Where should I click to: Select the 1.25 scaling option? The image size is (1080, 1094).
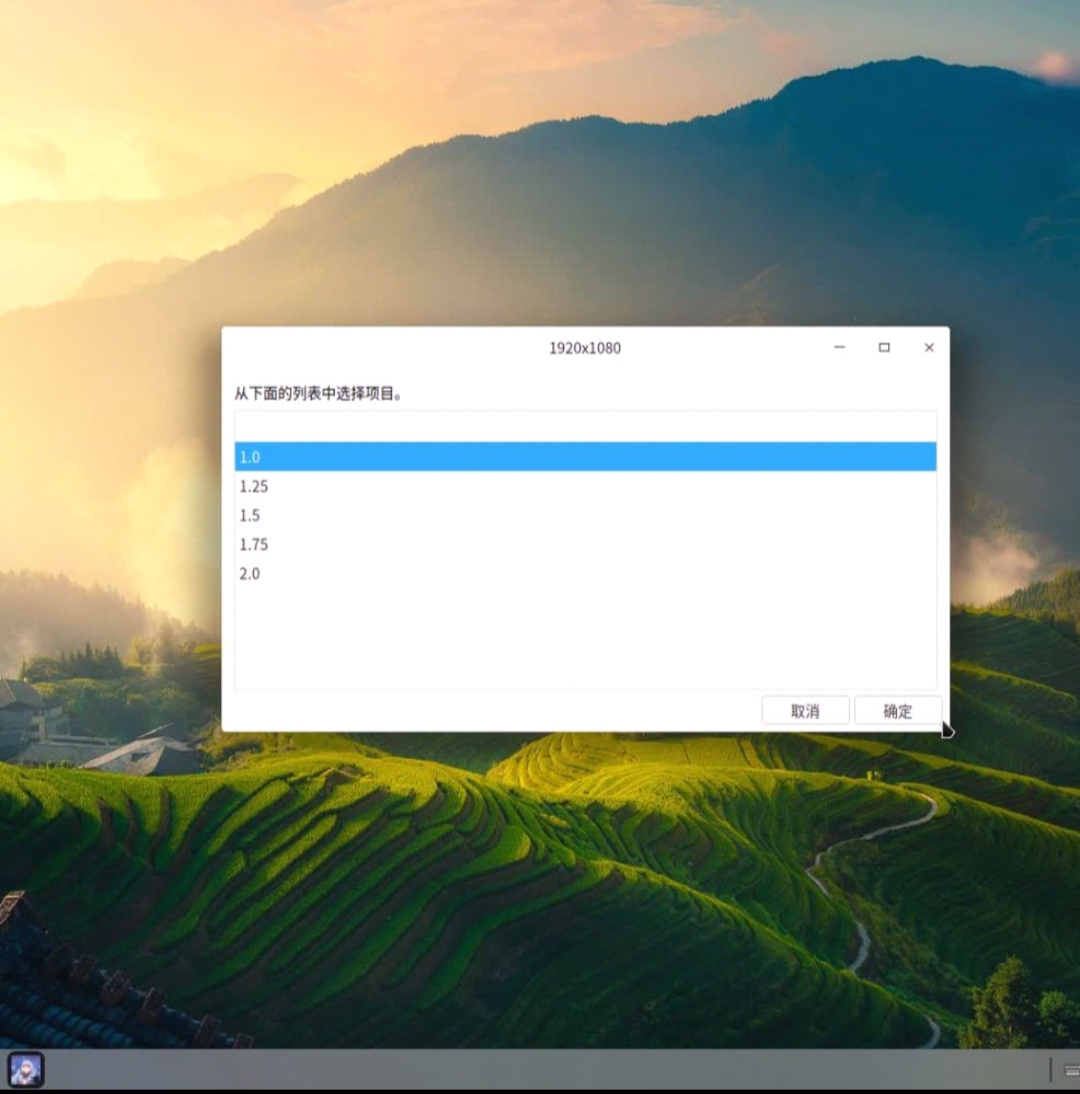tap(400, 486)
